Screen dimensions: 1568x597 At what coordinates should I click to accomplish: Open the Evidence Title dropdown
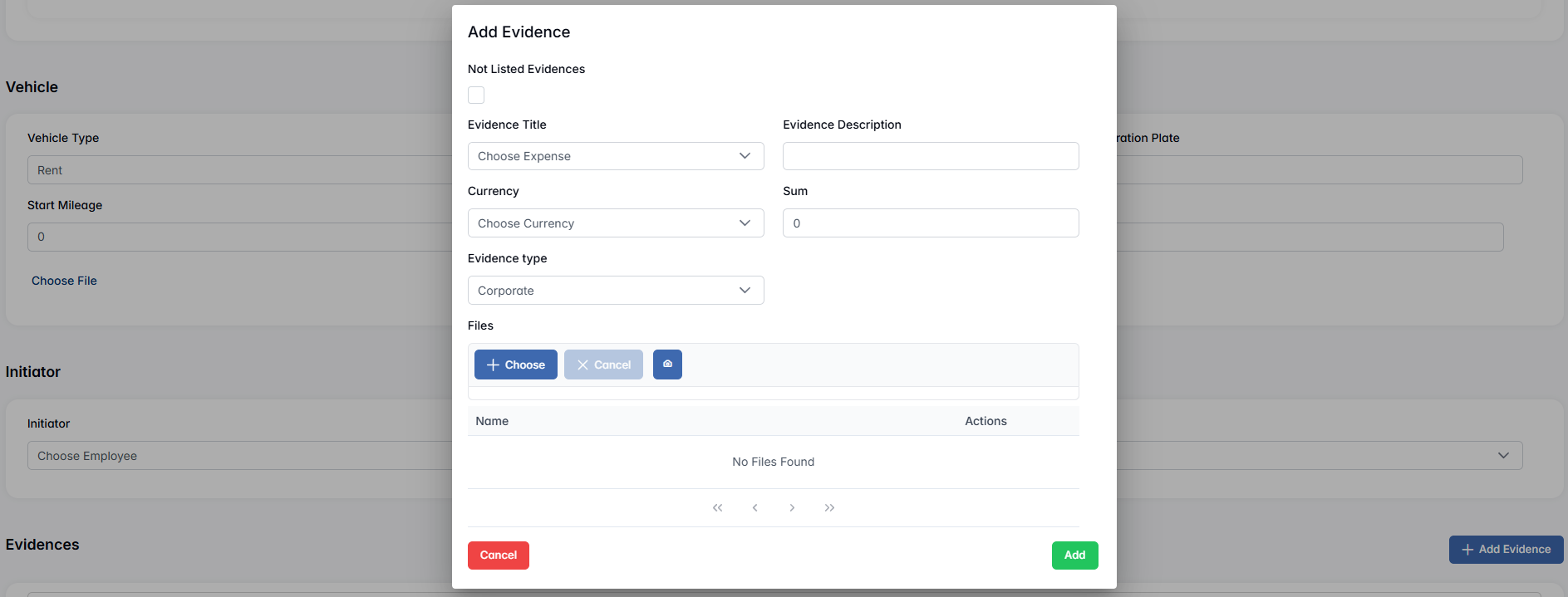tap(615, 156)
